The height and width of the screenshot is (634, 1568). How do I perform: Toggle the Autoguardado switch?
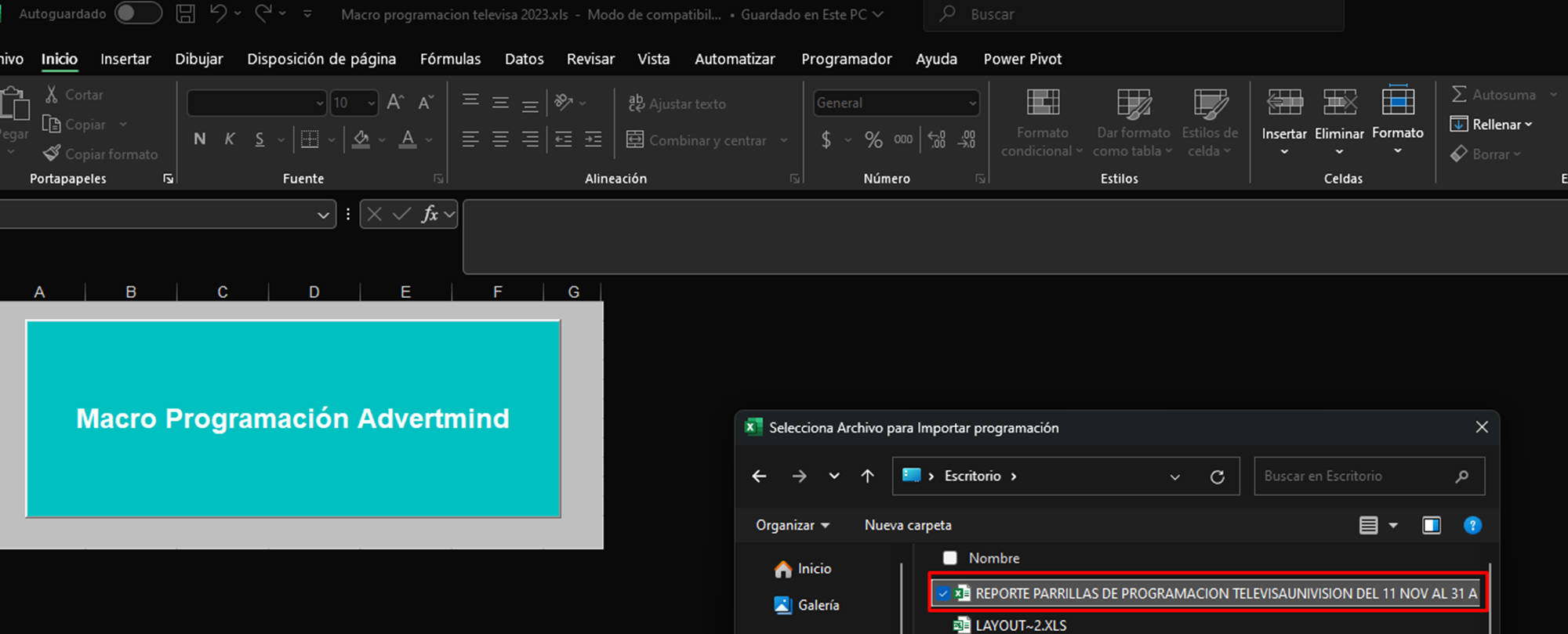(138, 13)
